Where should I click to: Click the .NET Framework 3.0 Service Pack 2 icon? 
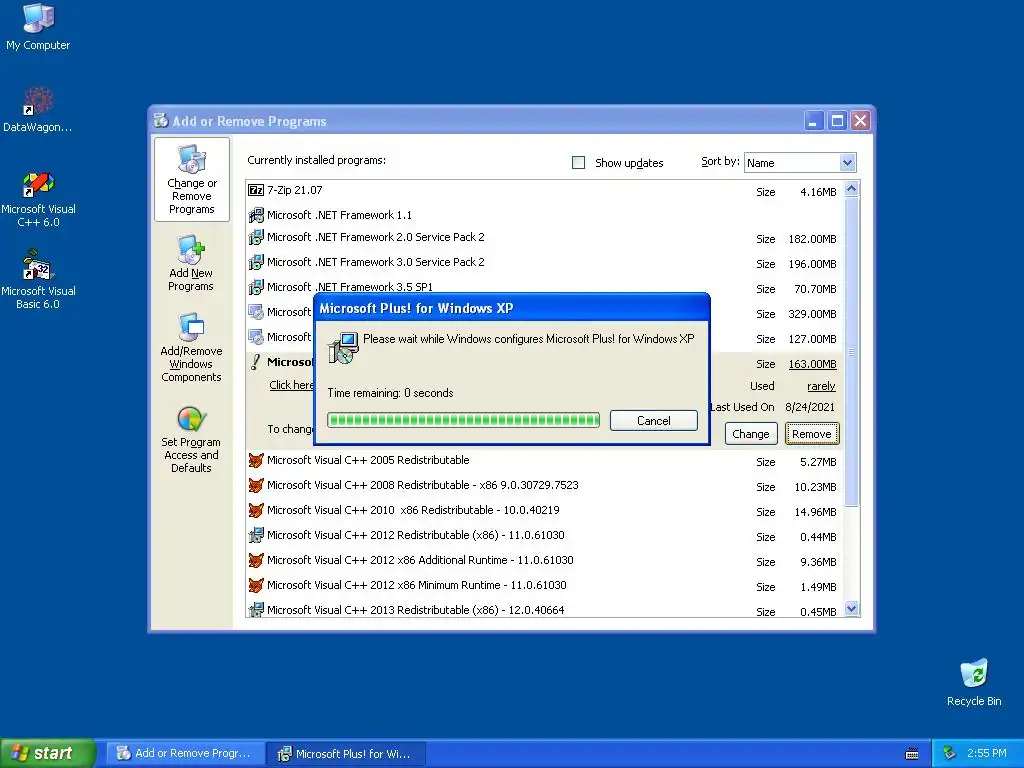click(x=256, y=262)
